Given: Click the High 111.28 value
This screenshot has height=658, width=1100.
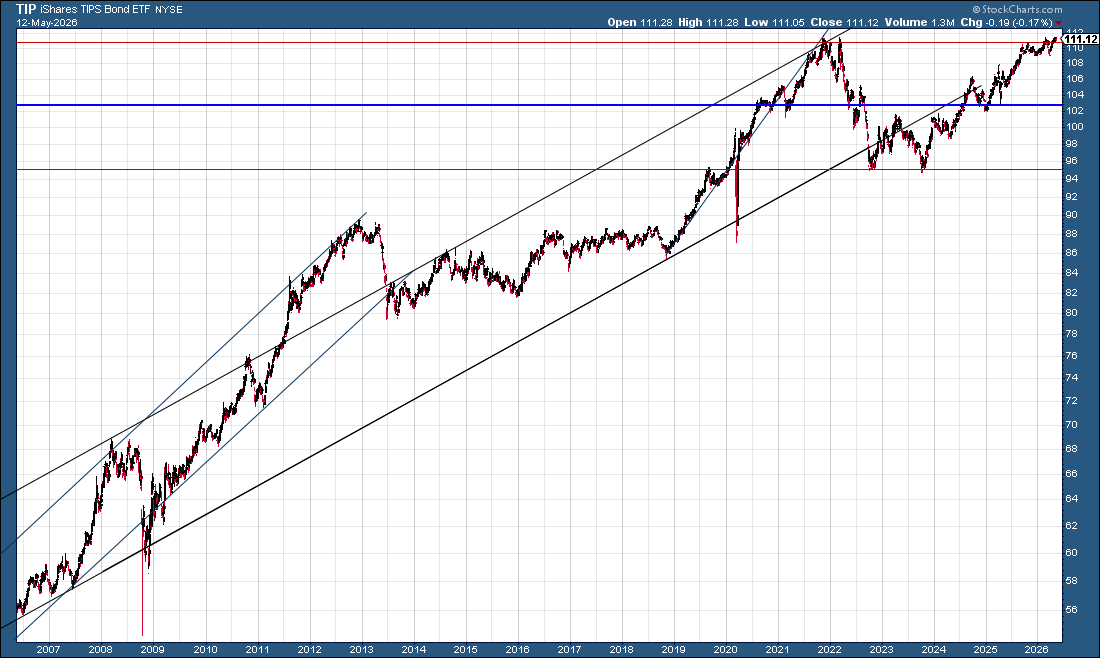Looking at the screenshot, I should [x=708, y=22].
